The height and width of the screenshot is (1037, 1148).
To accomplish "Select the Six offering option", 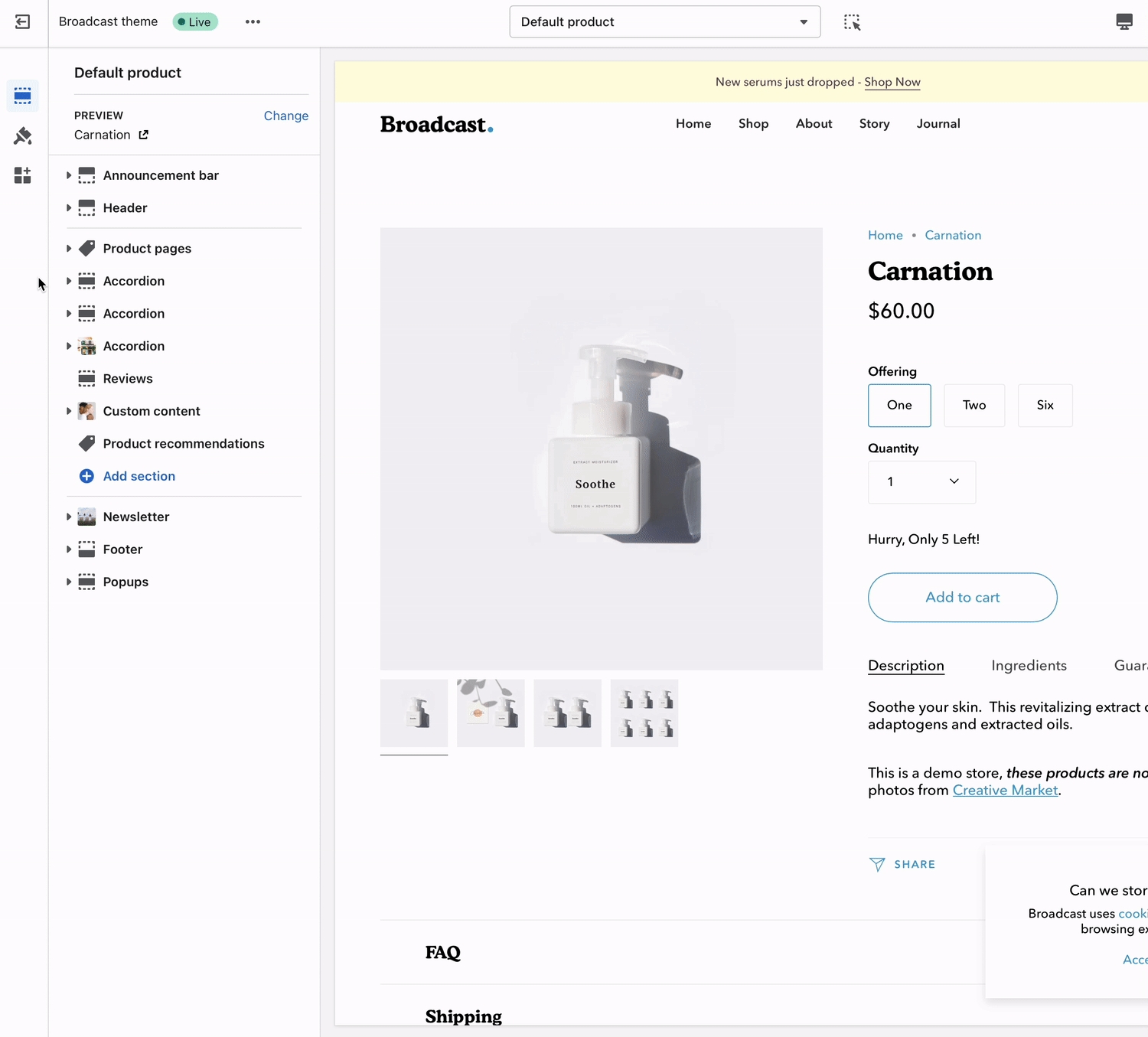I will (1045, 406).
